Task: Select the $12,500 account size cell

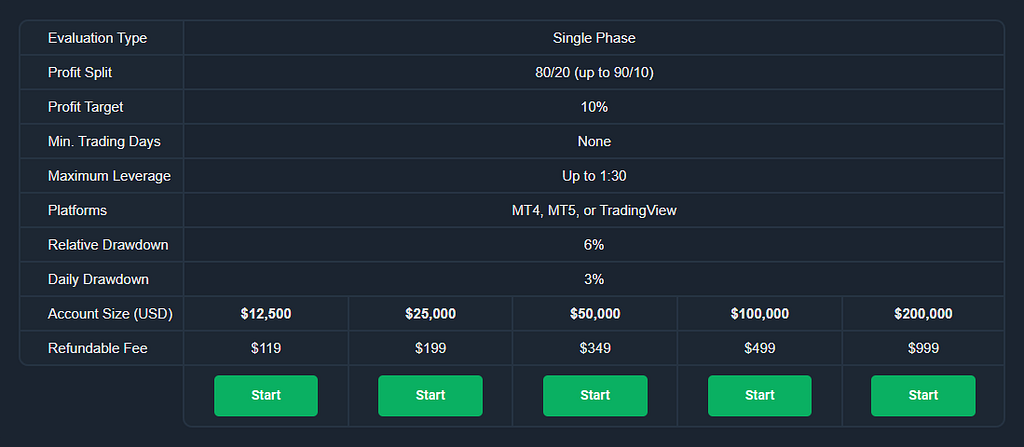Action: [x=266, y=314]
